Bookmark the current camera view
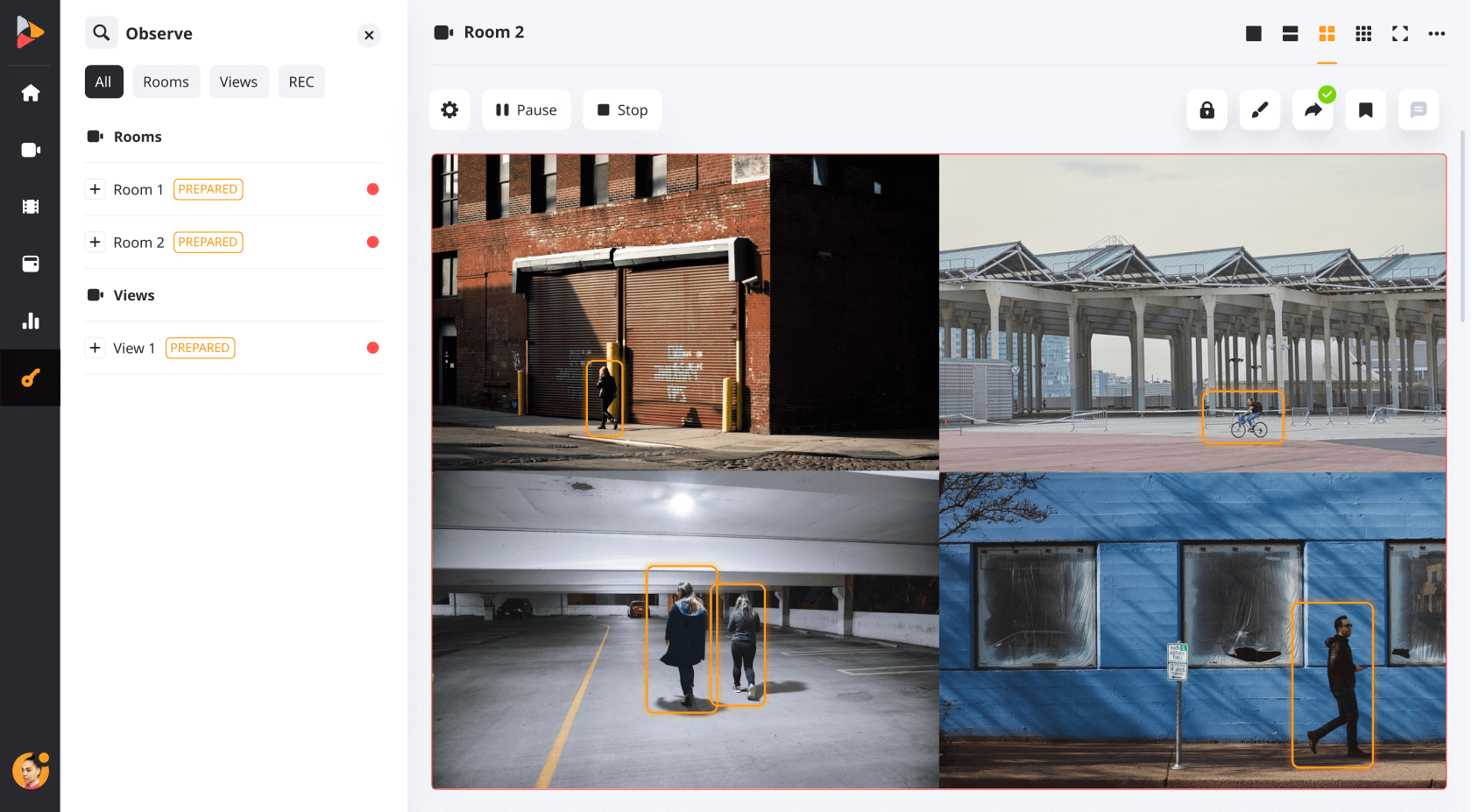Image resolution: width=1472 pixels, height=812 pixels. click(x=1365, y=109)
